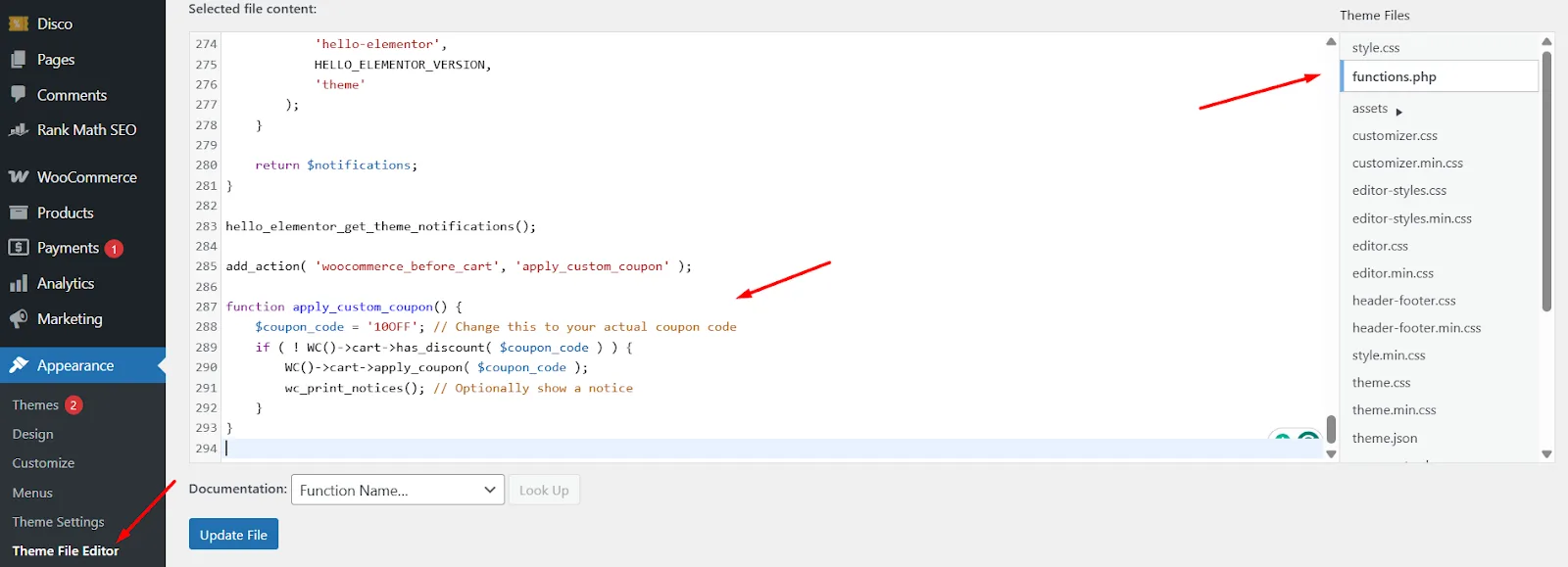
Task: Select the Appearance menu item
Action: coord(82,365)
